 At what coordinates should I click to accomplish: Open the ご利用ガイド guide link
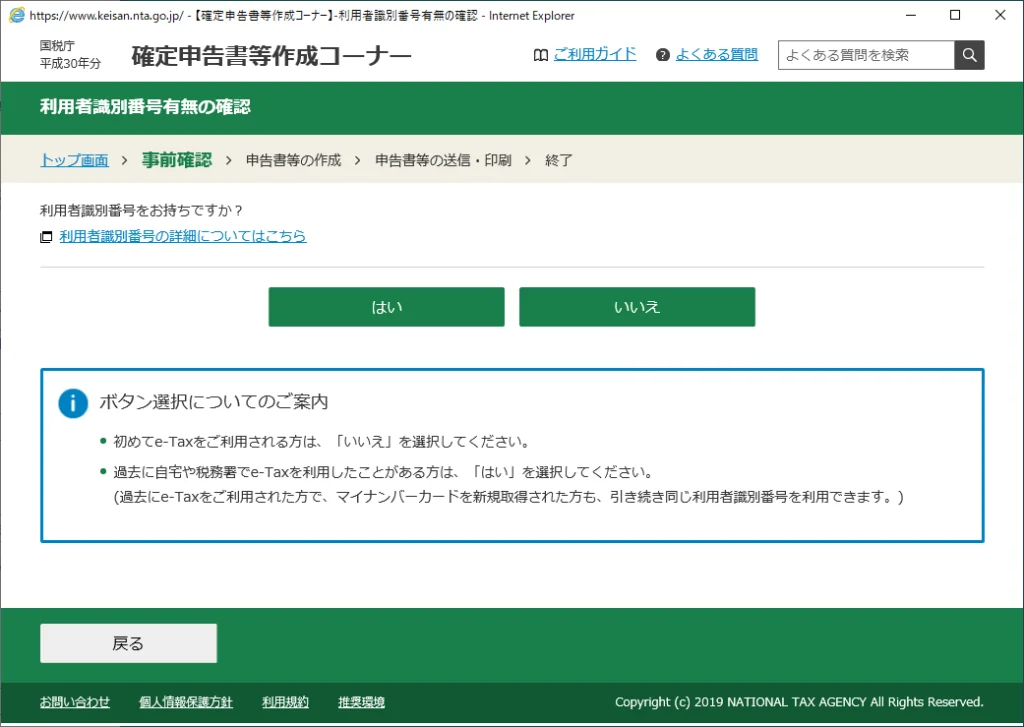(x=595, y=54)
